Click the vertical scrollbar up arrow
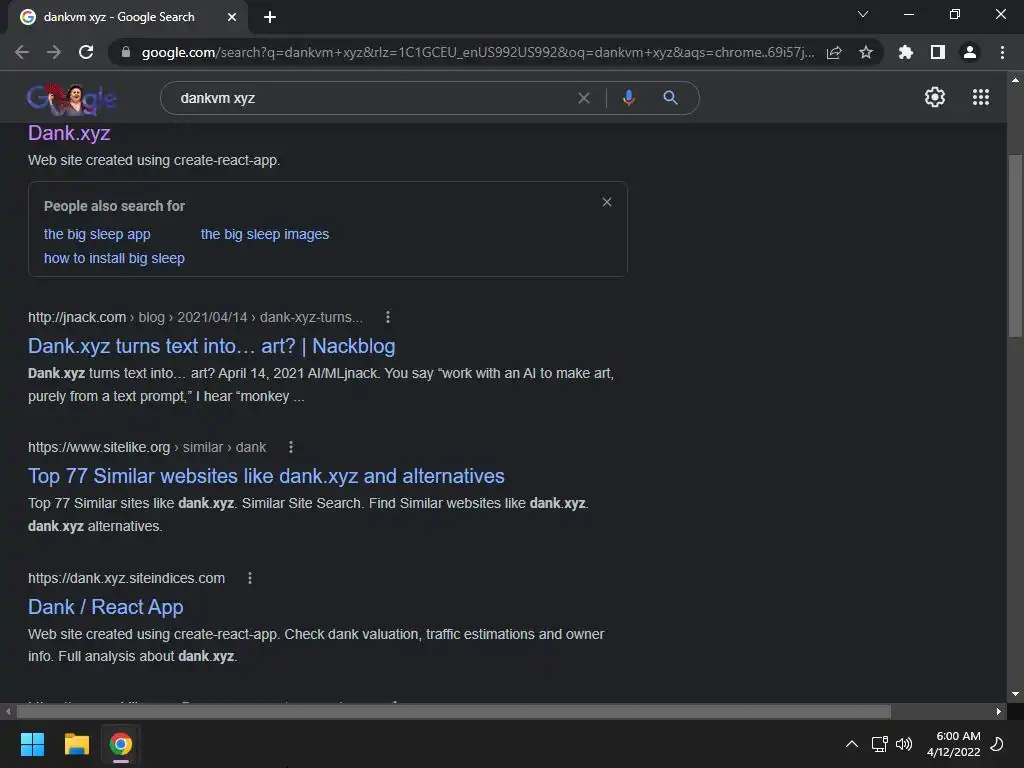1024x768 pixels. pyautogui.click(x=1015, y=80)
